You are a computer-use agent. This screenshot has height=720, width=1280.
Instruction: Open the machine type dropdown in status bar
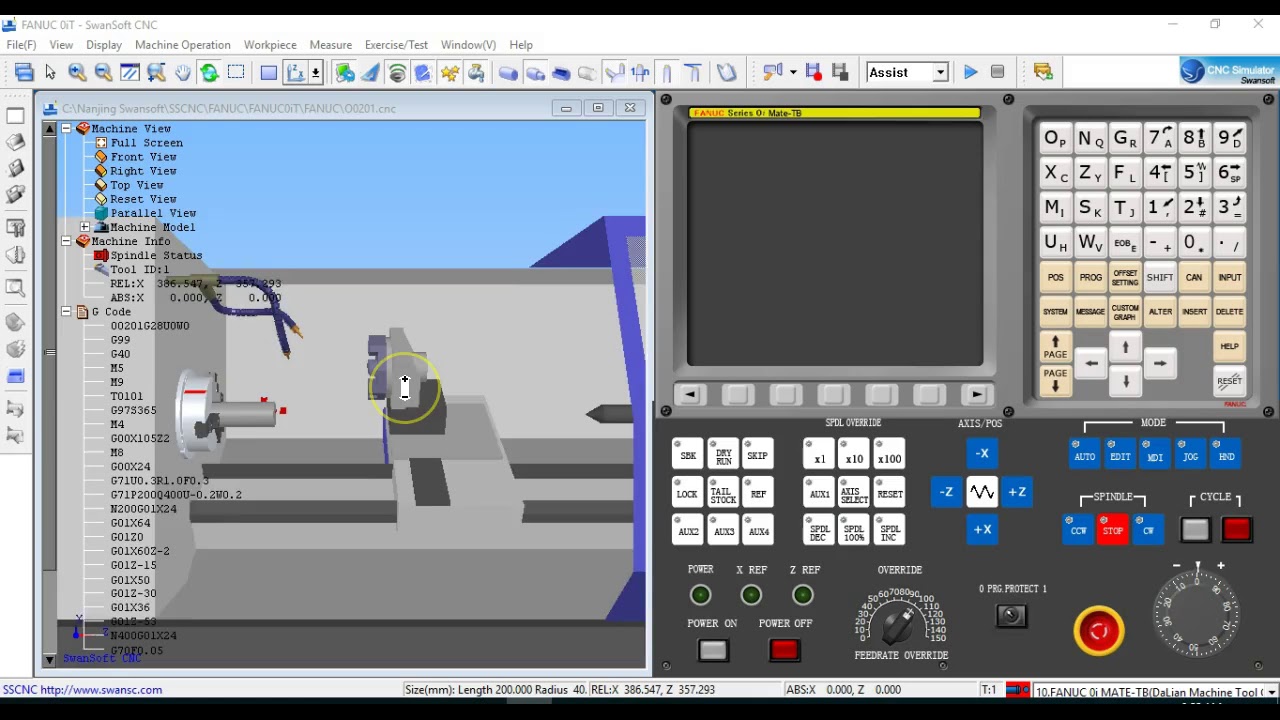click(x=1271, y=692)
